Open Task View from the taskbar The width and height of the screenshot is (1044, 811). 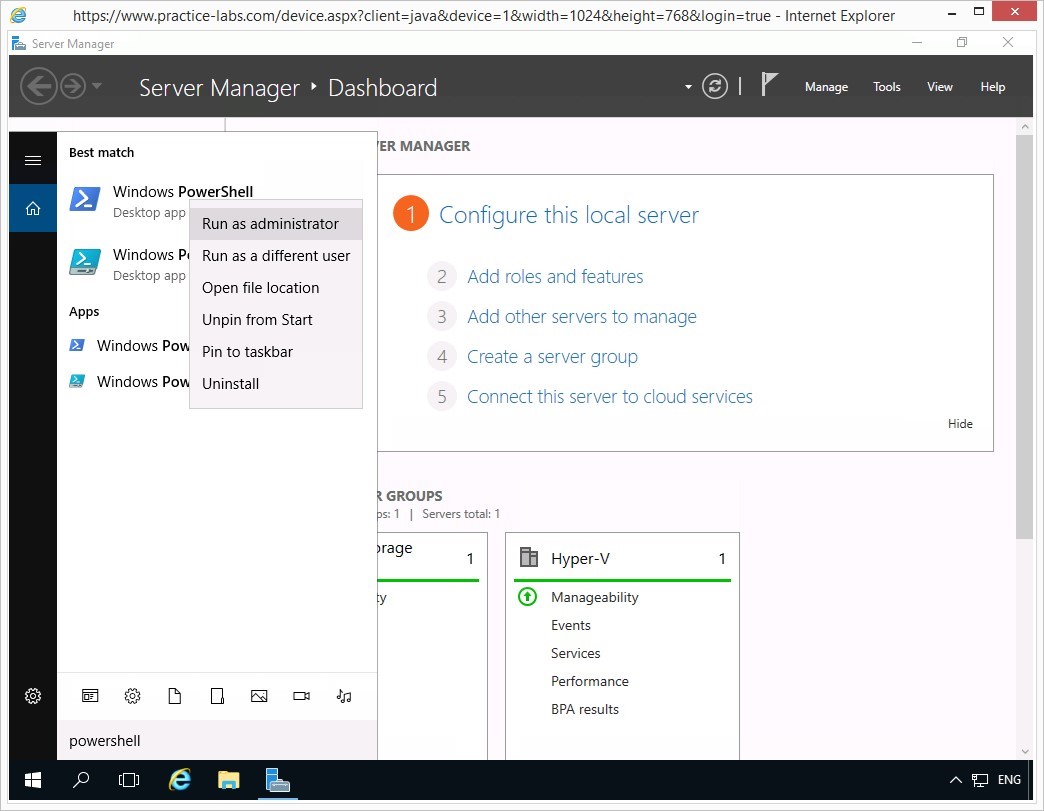129,780
